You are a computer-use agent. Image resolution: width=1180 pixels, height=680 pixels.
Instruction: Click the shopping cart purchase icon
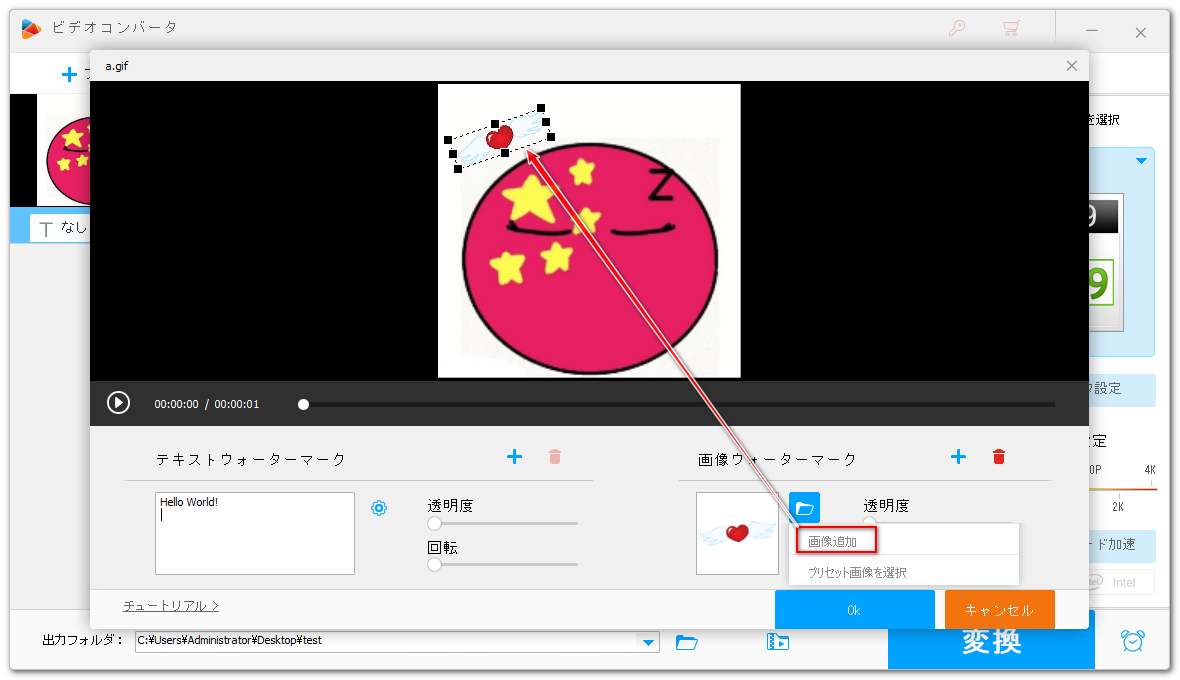click(1010, 29)
